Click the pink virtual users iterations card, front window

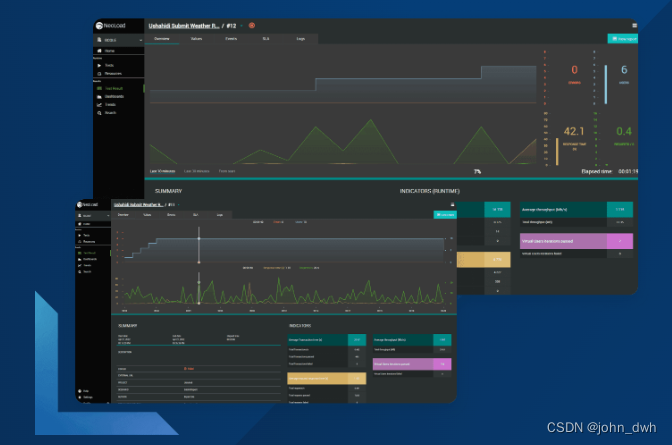pyautogui.click(x=412, y=364)
